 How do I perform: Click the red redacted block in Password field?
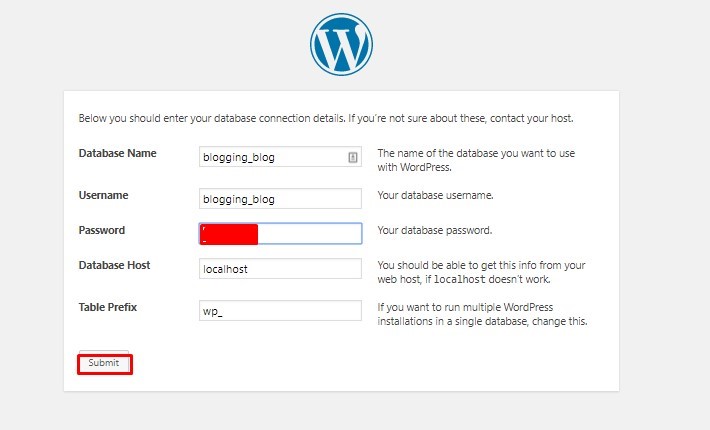[x=229, y=234]
